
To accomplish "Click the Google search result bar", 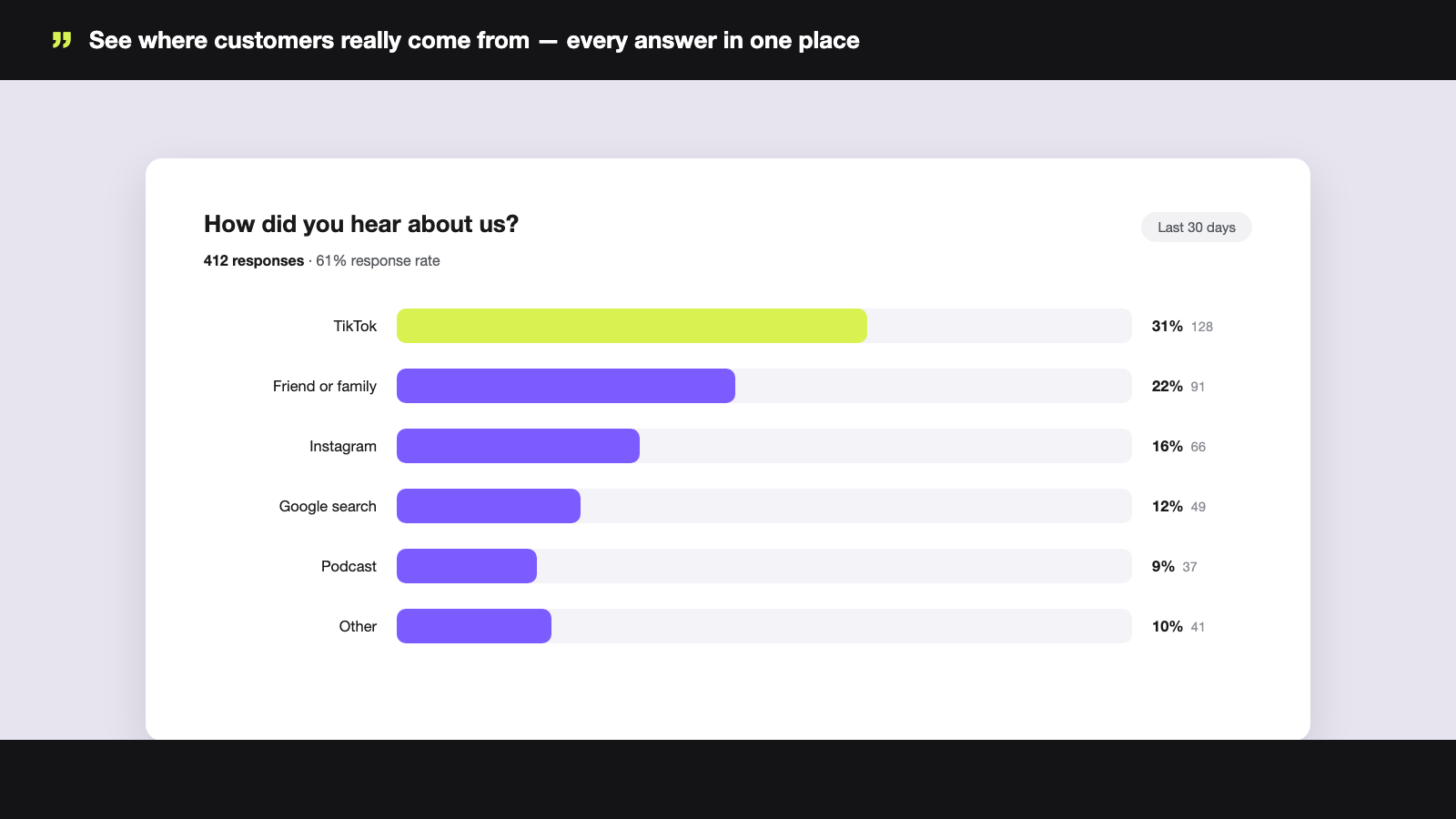I will point(489,506).
